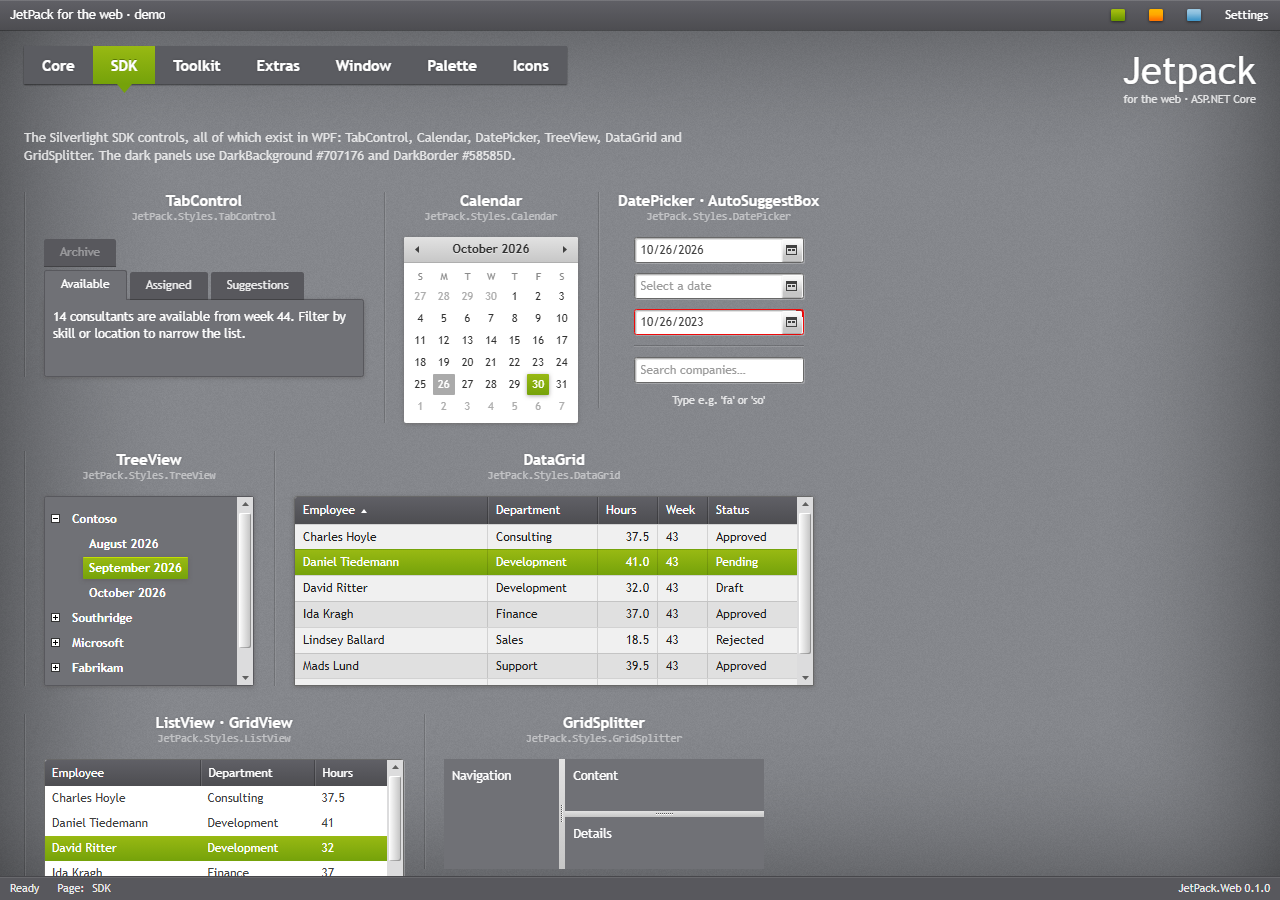Click TreeView scrollbar down arrow
This screenshot has width=1280, height=900.
click(x=245, y=677)
